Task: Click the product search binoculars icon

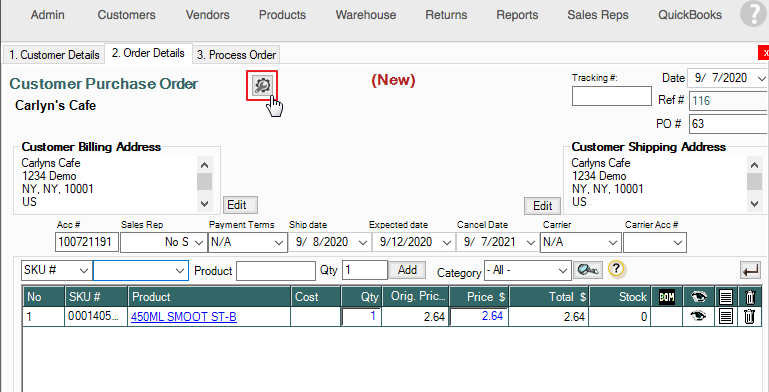Action: (588, 270)
